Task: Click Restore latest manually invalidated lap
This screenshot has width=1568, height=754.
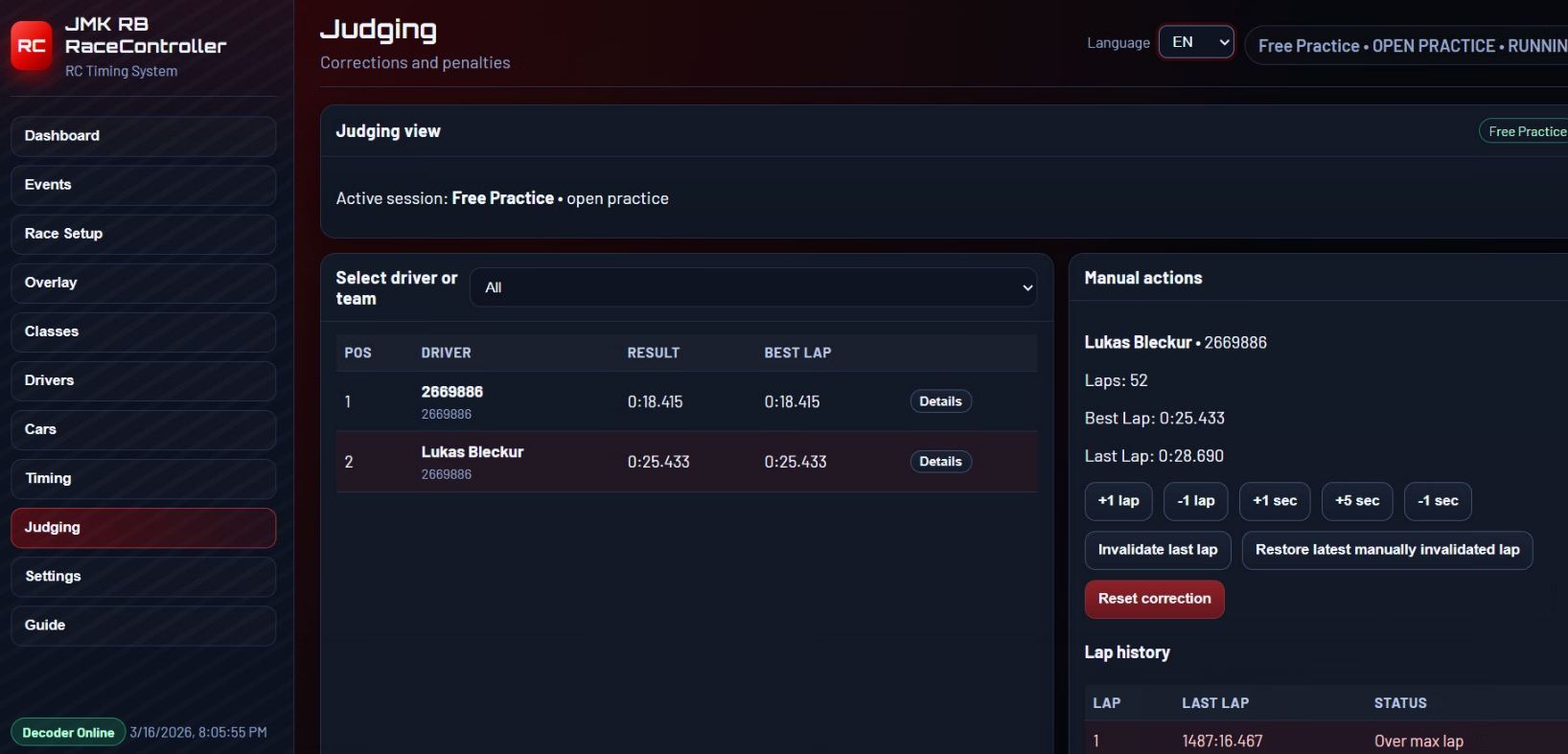Action: [x=1386, y=550]
